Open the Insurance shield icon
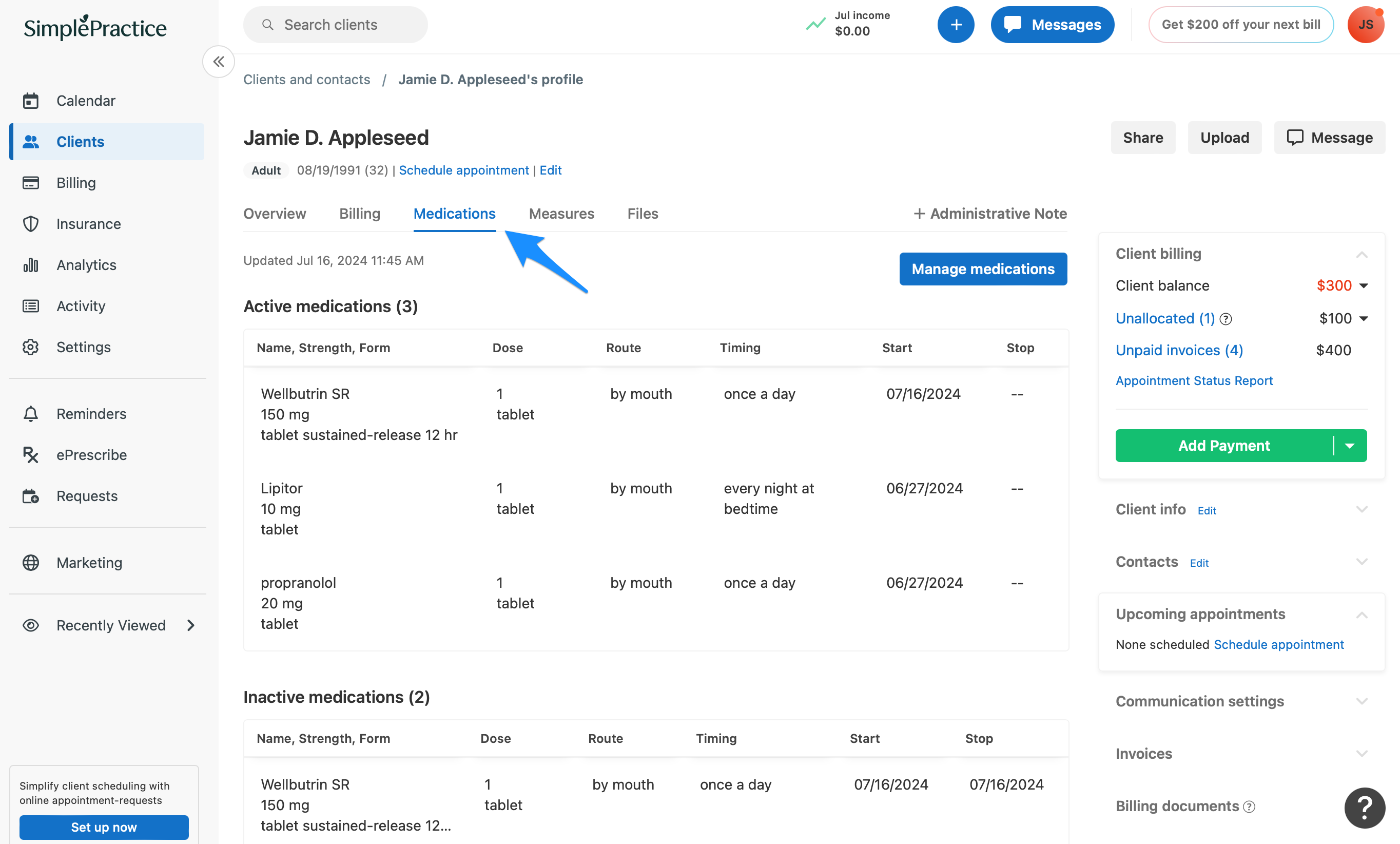The width and height of the screenshot is (1400, 844). [31, 224]
